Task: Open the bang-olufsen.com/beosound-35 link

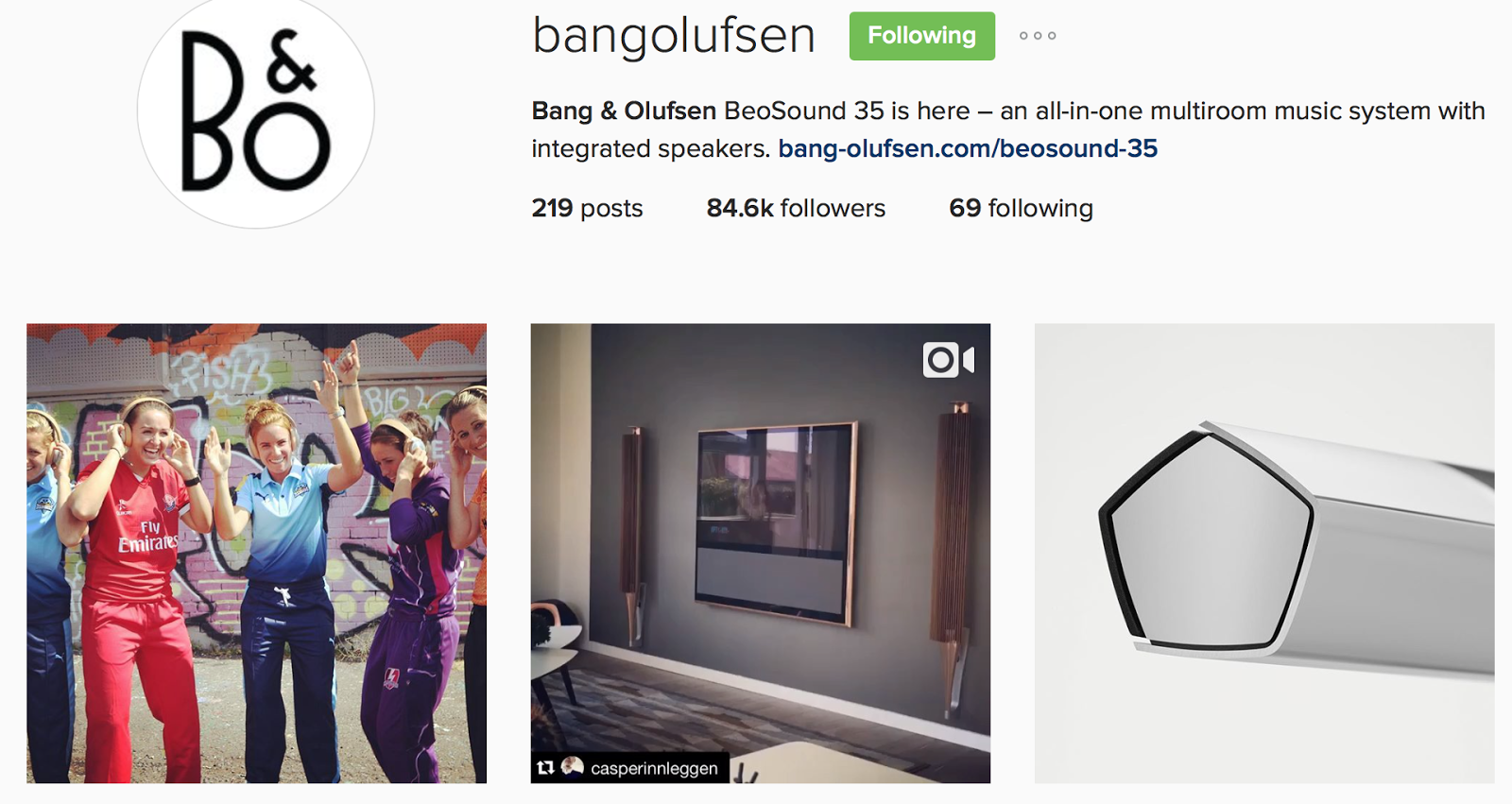Action: coord(968,148)
